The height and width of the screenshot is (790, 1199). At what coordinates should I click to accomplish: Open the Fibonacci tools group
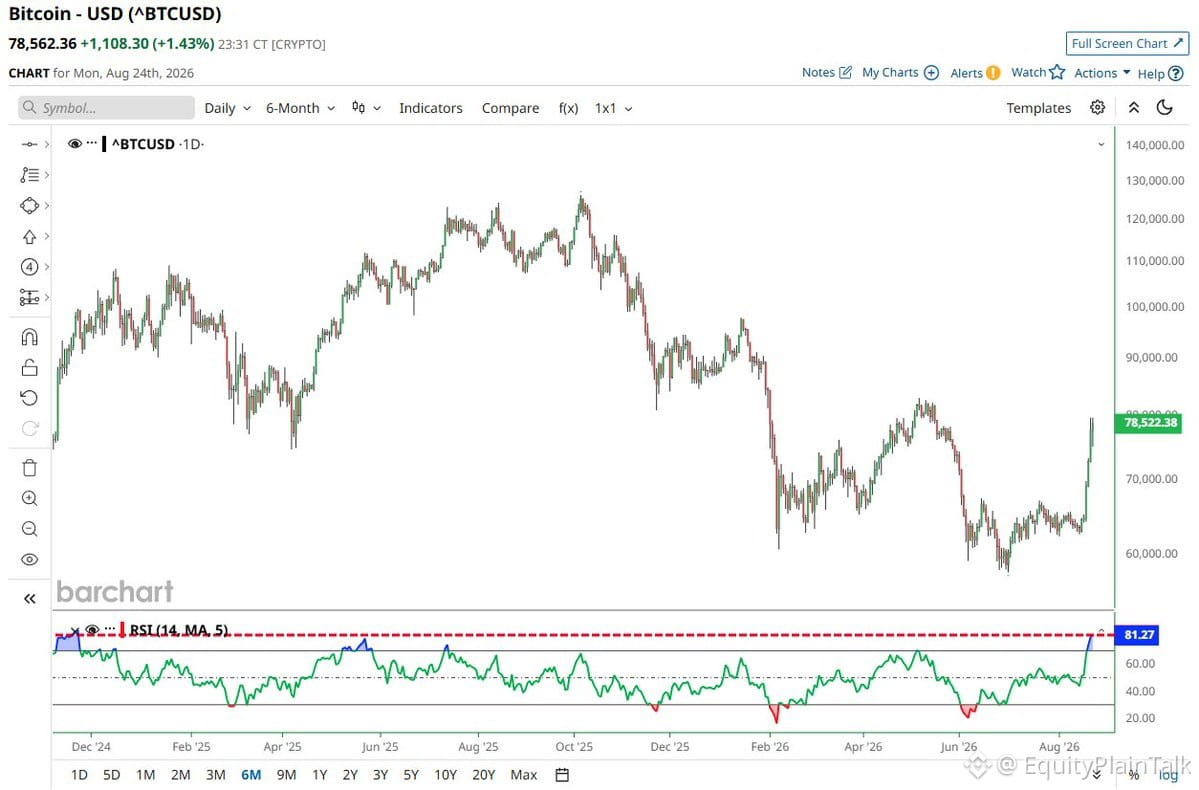[29, 175]
